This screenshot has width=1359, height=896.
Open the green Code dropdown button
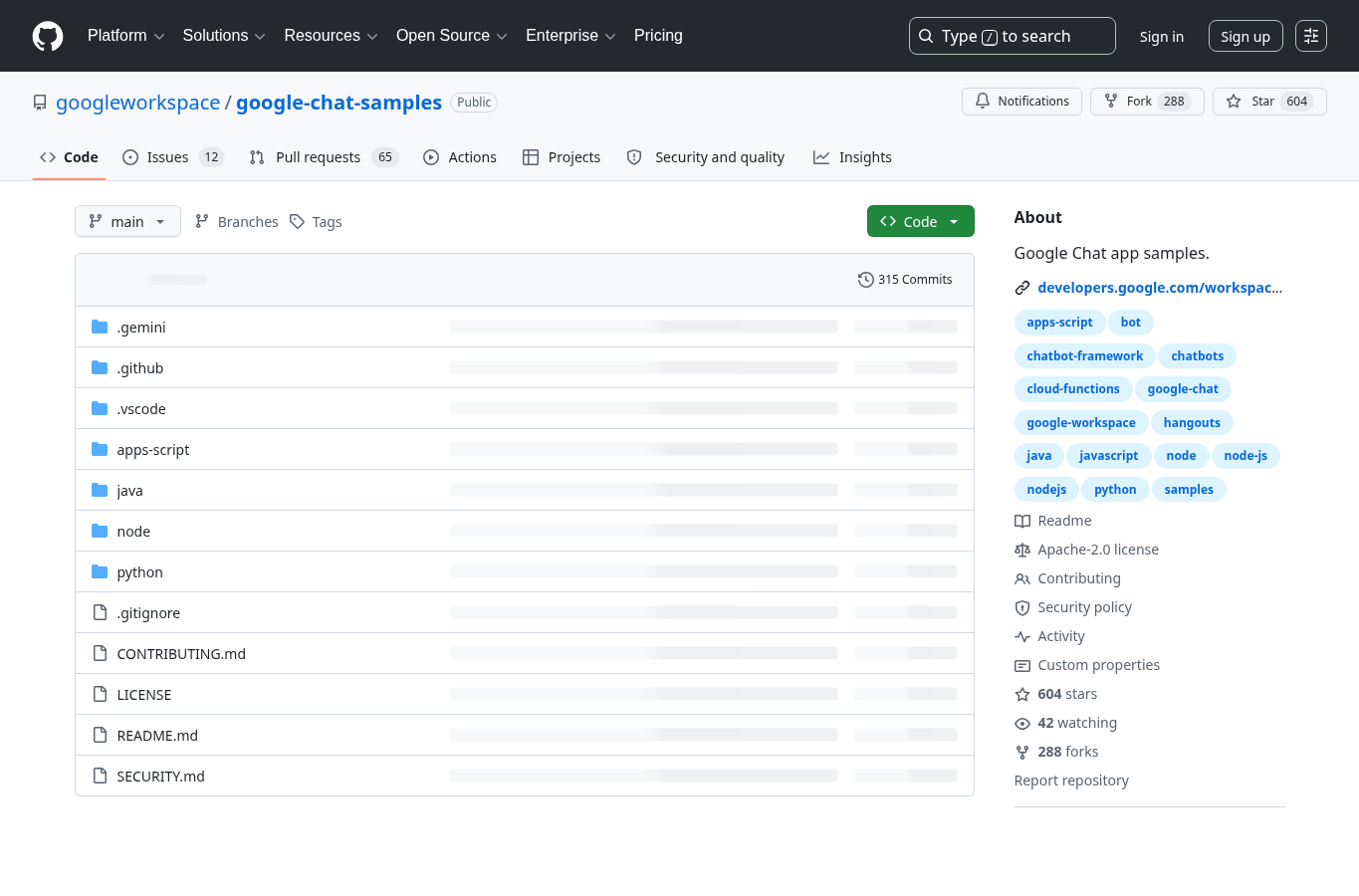click(x=920, y=221)
